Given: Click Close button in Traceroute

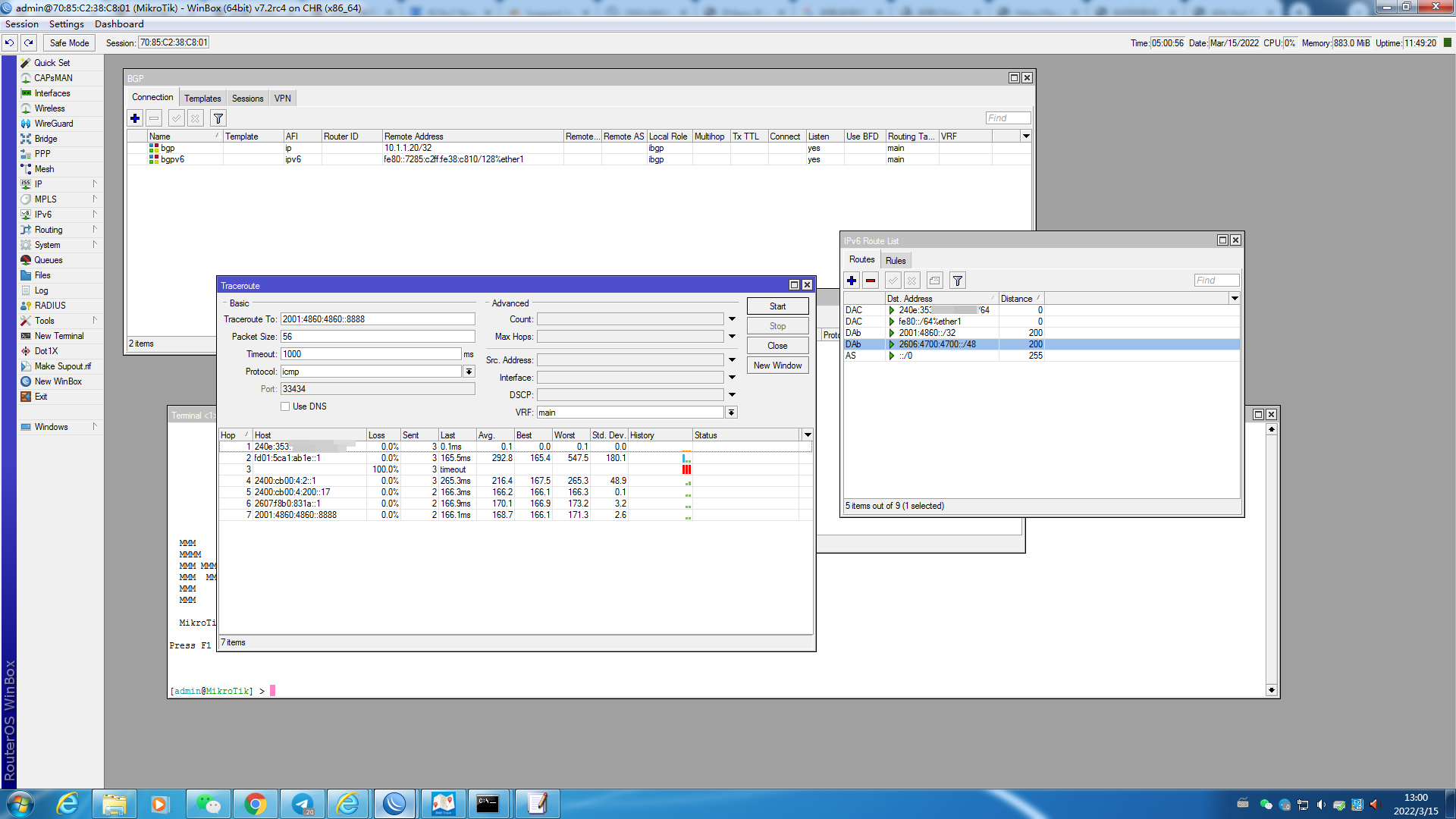Looking at the screenshot, I should point(777,346).
